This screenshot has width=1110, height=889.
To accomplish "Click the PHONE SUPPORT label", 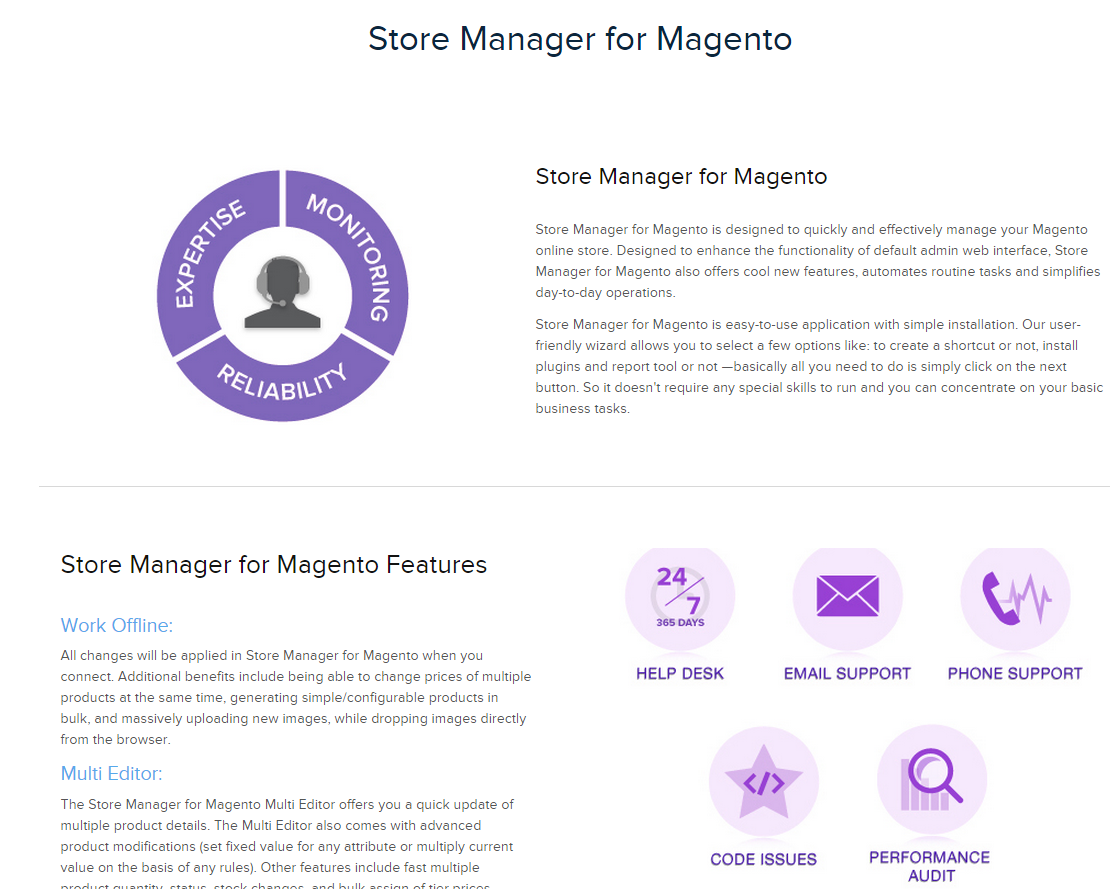I will [1015, 674].
